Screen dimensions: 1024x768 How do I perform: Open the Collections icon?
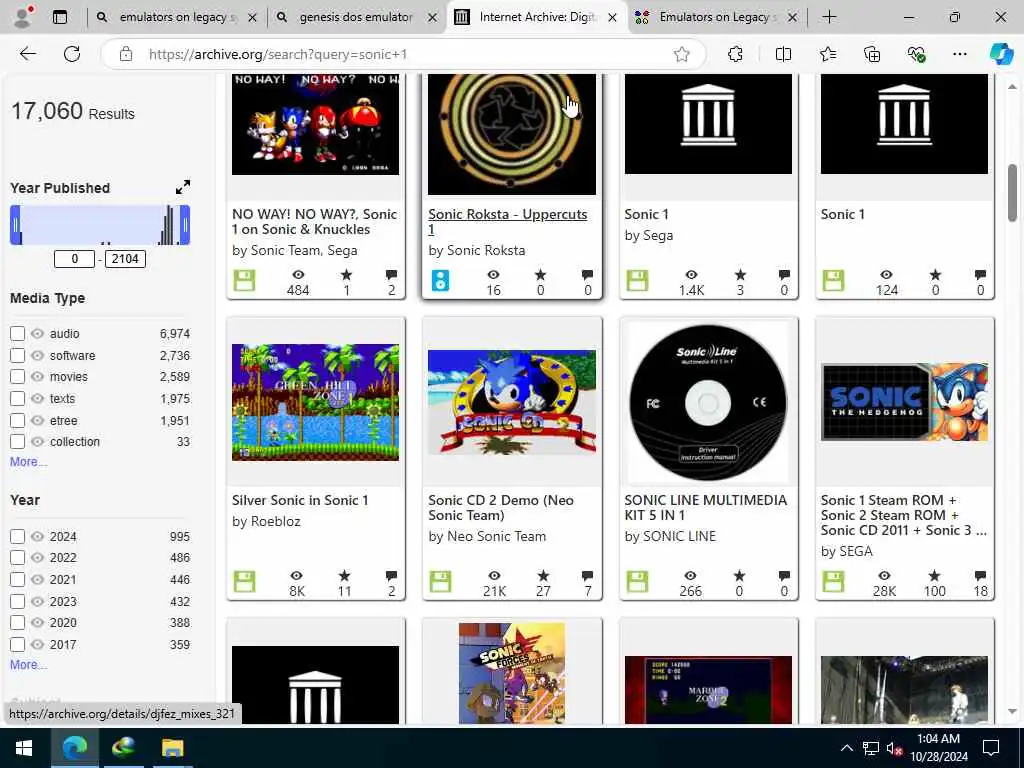point(872,54)
